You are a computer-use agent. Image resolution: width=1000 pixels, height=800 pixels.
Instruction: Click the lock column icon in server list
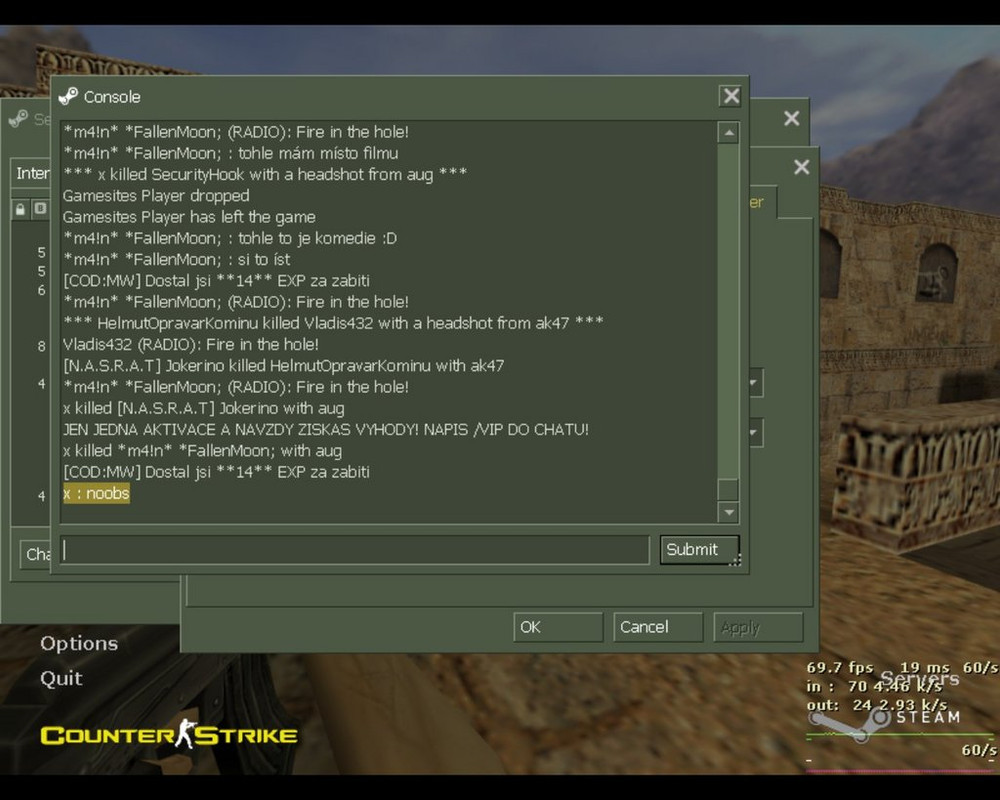(20, 209)
